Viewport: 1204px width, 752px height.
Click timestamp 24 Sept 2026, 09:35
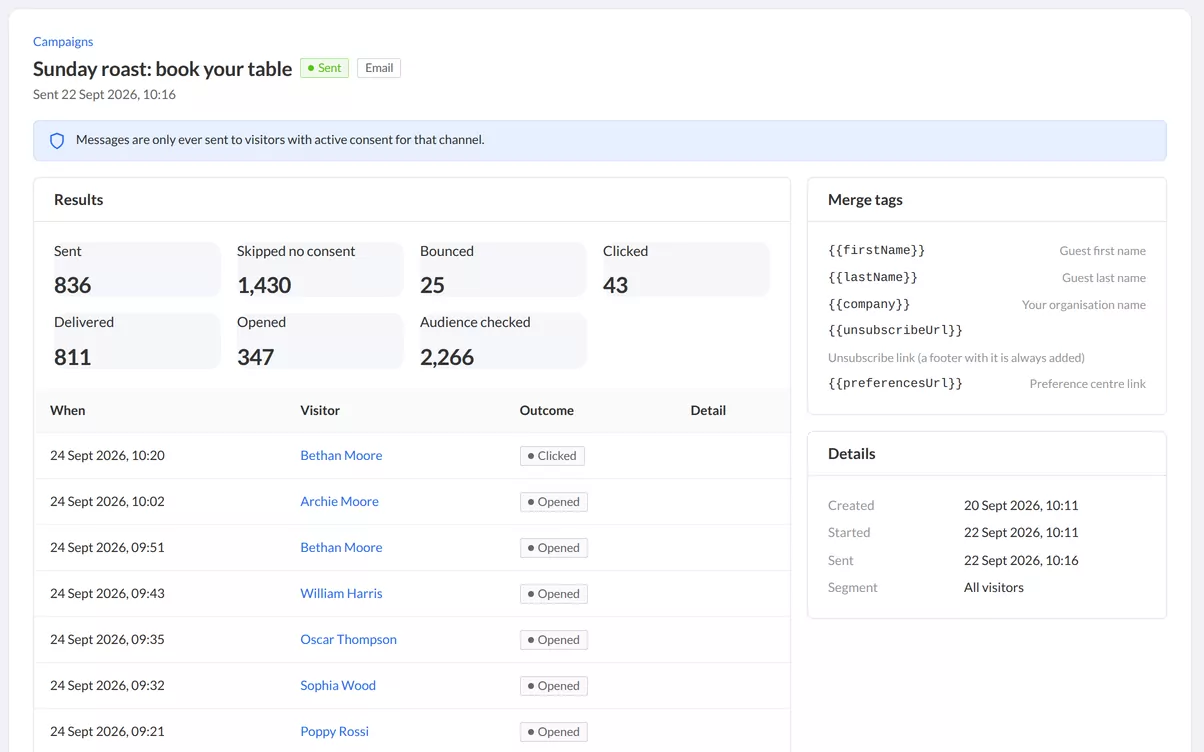point(107,639)
